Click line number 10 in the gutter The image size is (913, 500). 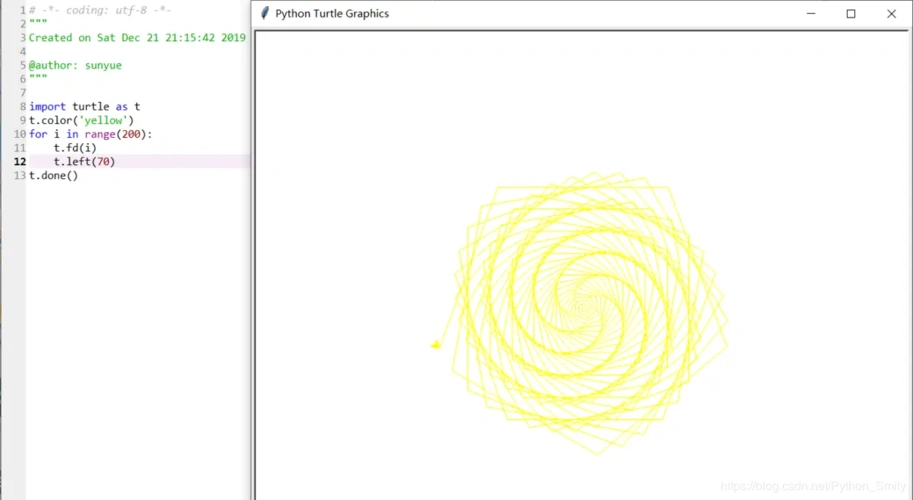coord(20,134)
